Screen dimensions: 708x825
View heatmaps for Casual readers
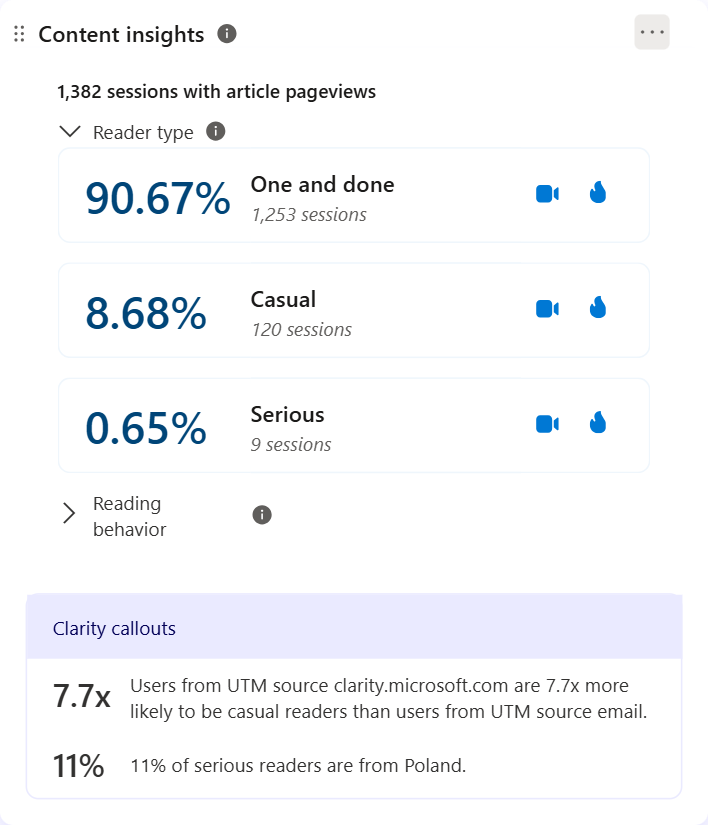click(598, 307)
